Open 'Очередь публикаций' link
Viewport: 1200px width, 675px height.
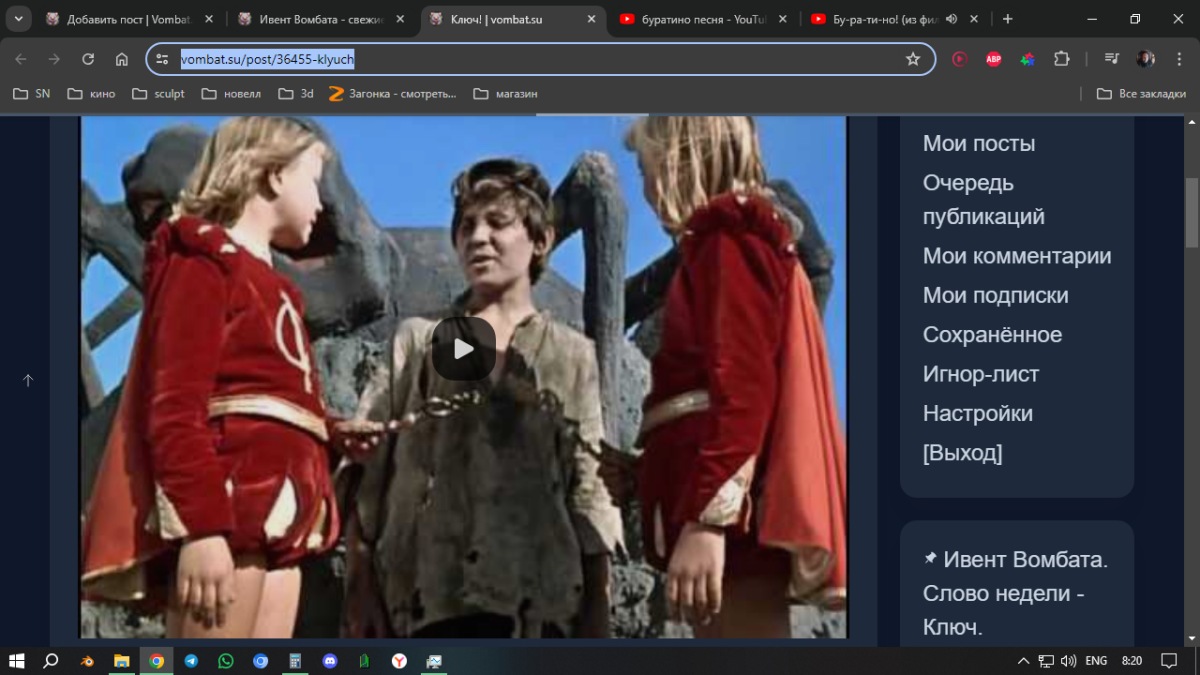(984, 200)
